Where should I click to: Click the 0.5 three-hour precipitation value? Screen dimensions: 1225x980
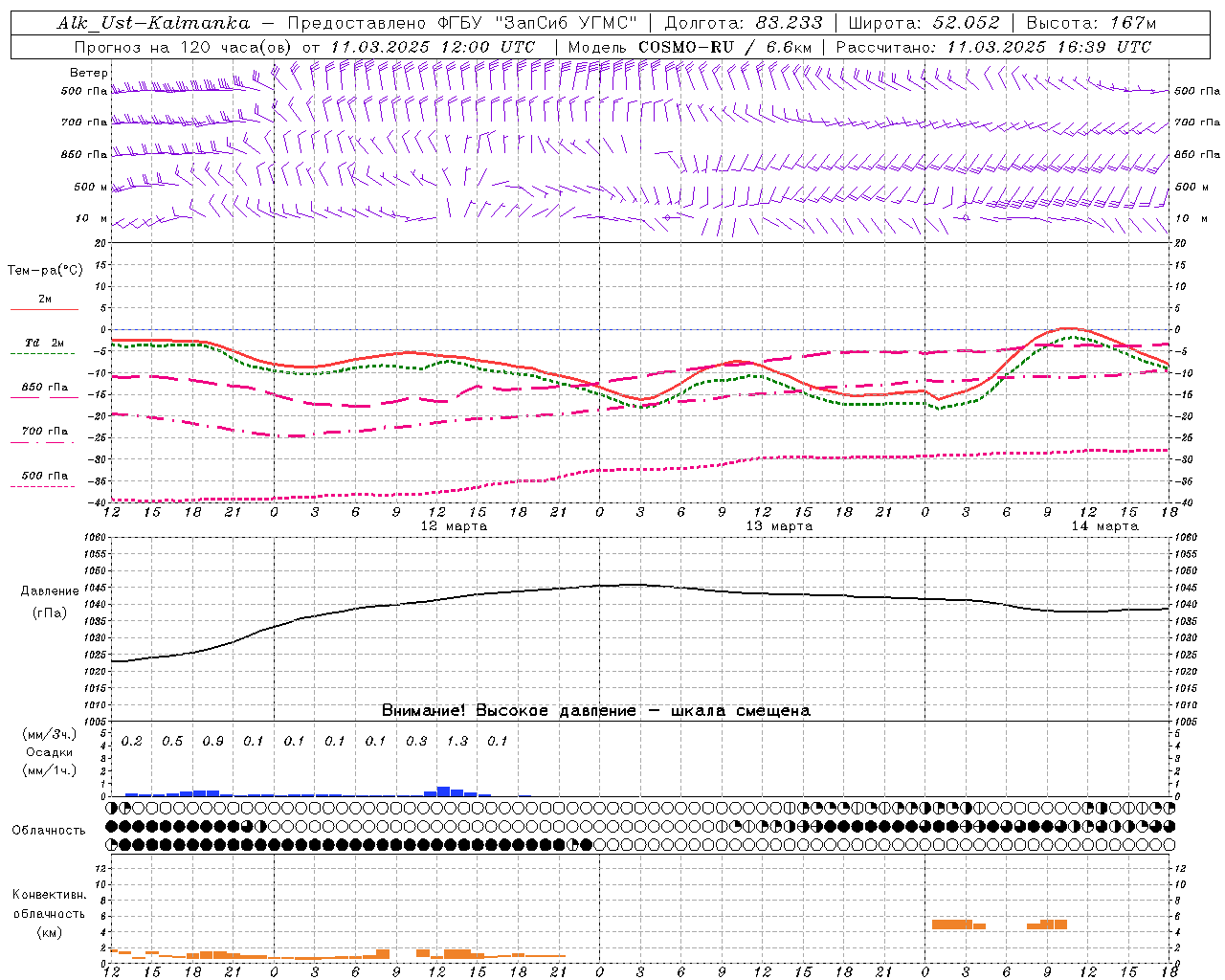click(172, 741)
